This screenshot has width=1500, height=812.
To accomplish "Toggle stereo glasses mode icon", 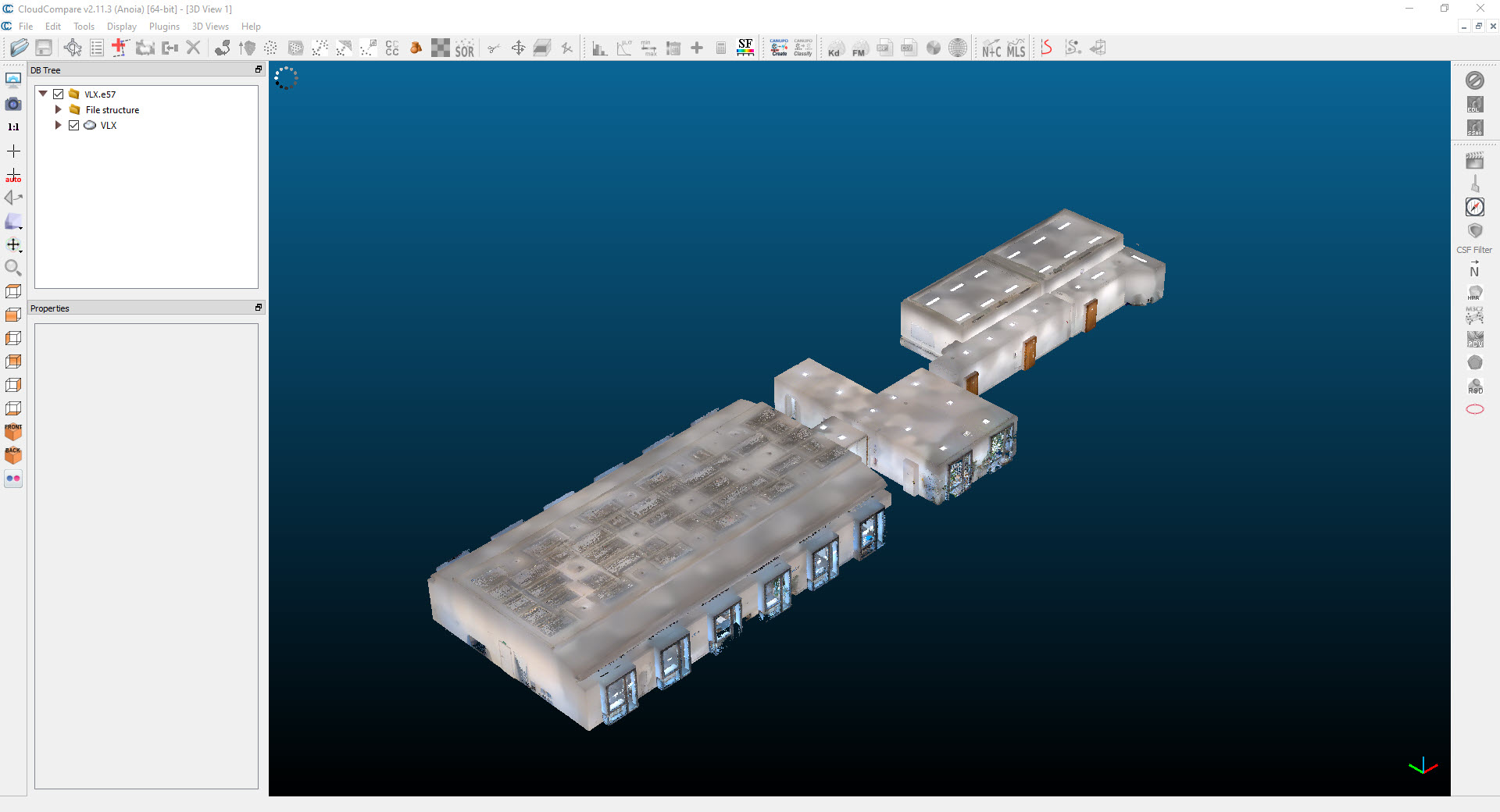I will tap(13, 479).
